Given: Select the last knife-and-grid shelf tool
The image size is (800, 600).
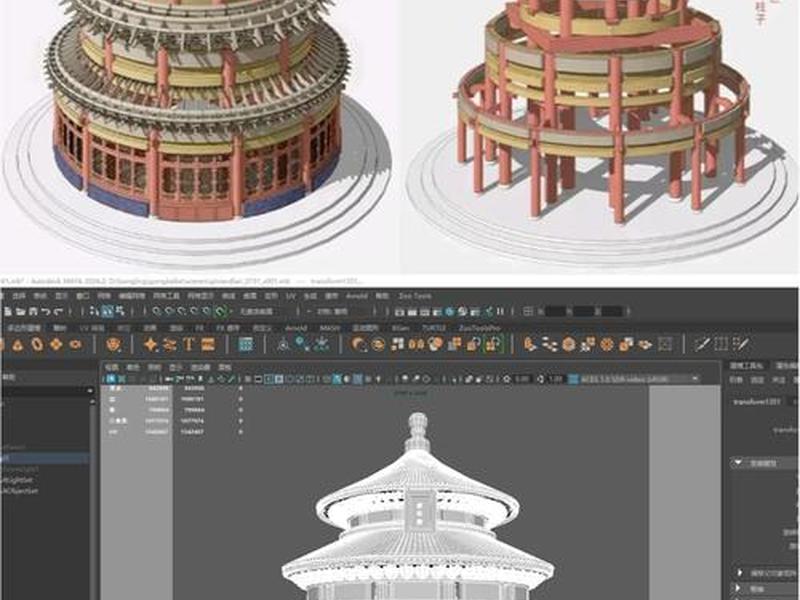Looking at the screenshot, I should tap(741, 345).
